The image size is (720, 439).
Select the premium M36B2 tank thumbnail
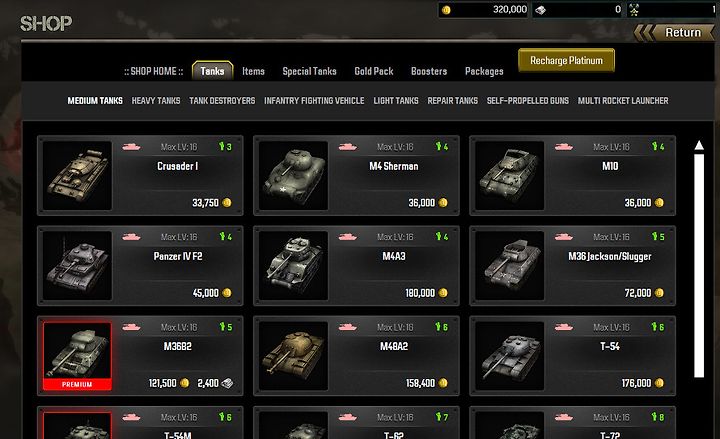pos(77,356)
